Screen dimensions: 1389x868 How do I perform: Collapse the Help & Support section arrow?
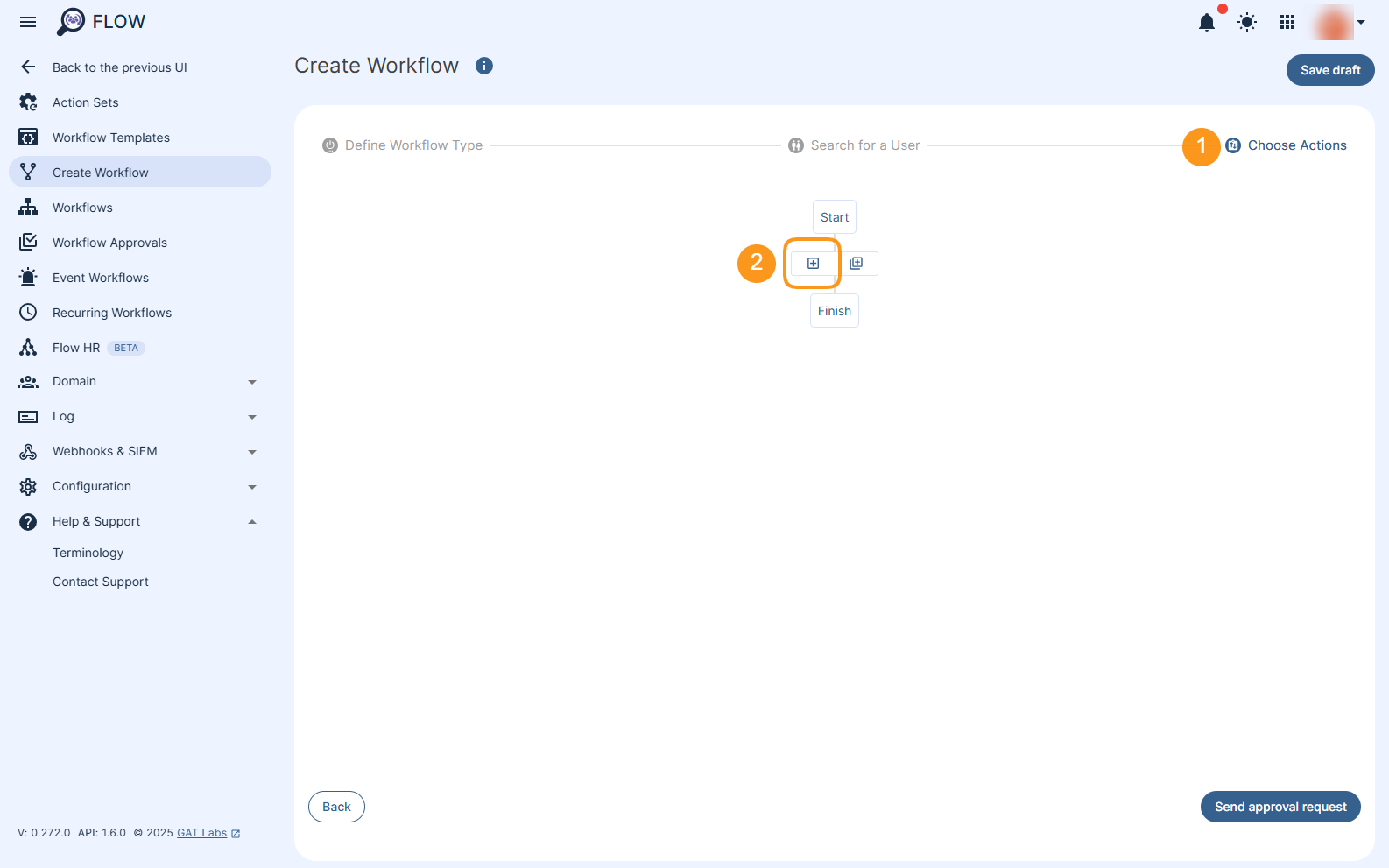pos(252,522)
